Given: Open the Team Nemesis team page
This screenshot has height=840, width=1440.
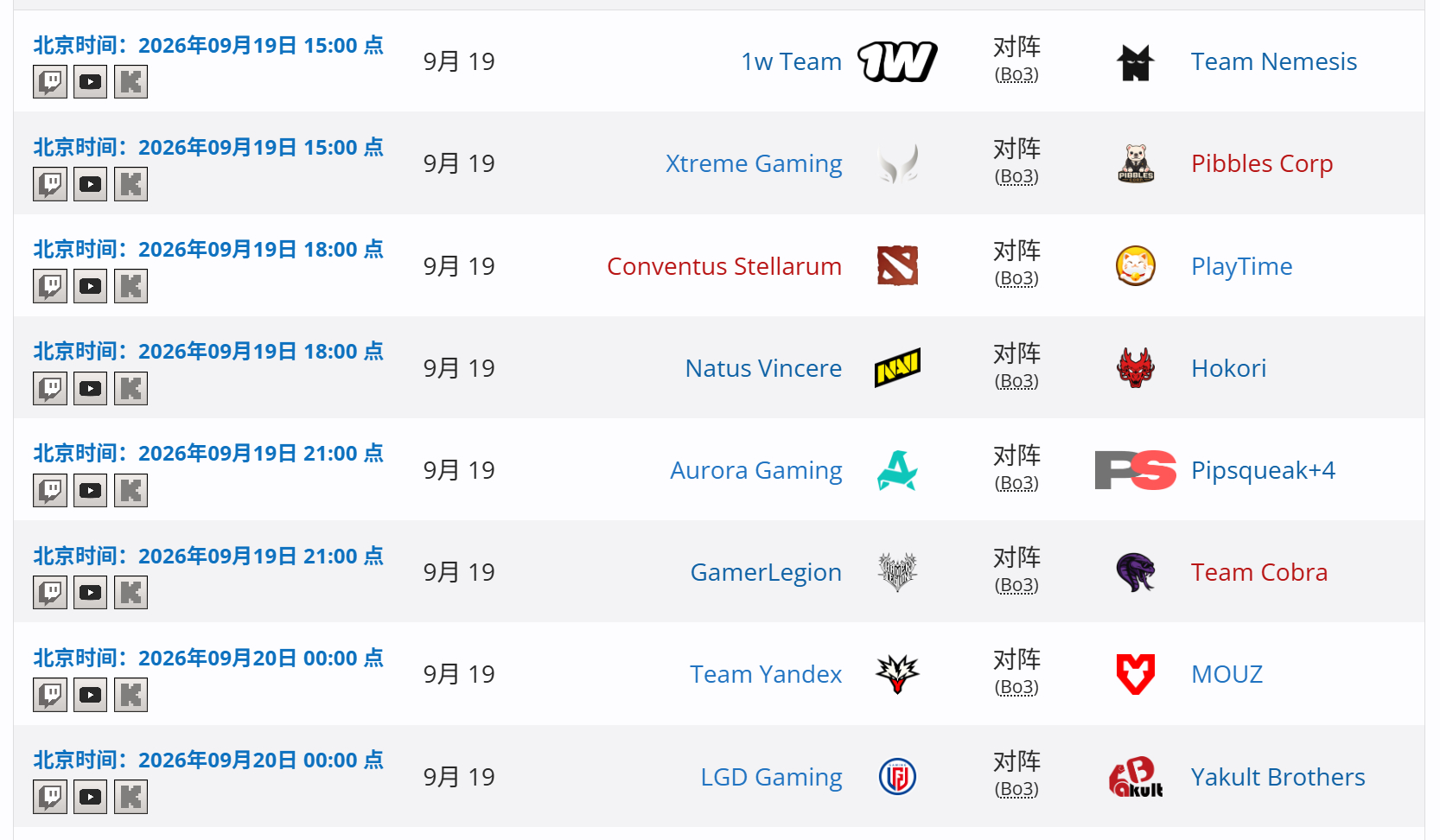Looking at the screenshot, I should coord(1274,61).
